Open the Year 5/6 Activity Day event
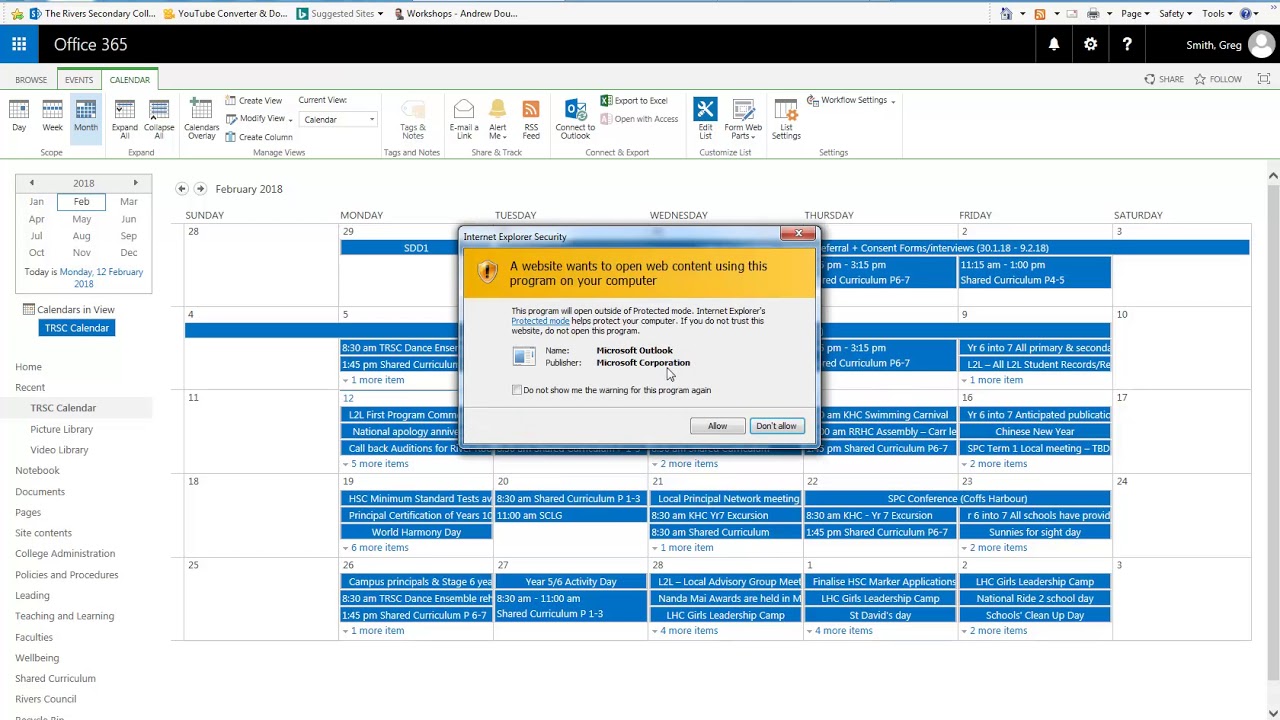 [570, 582]
